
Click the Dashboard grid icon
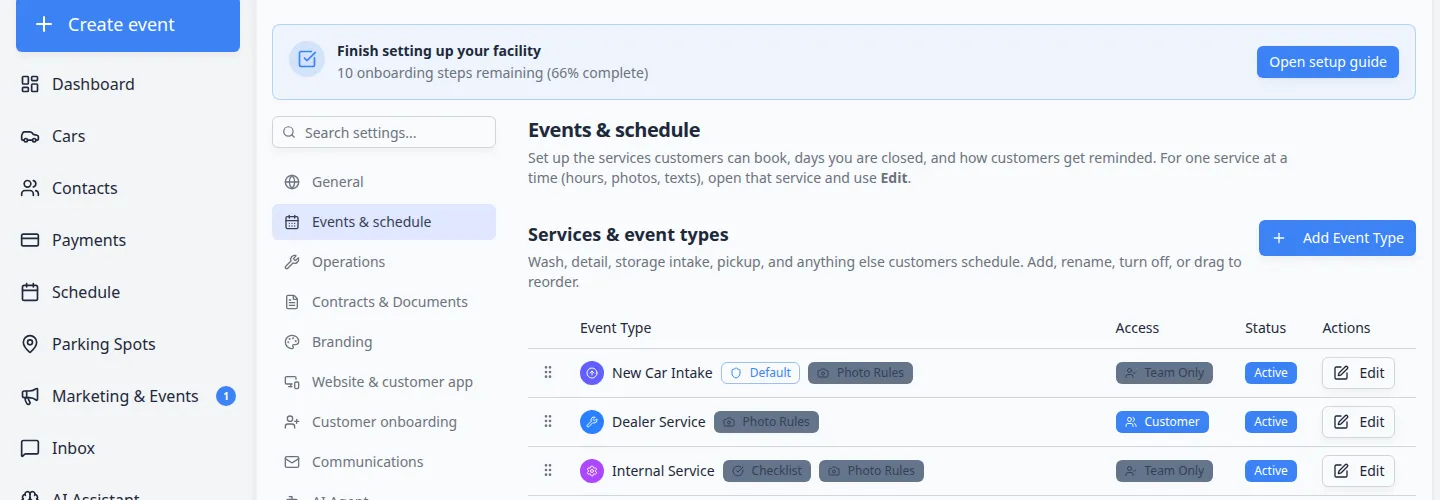[30, 84]
